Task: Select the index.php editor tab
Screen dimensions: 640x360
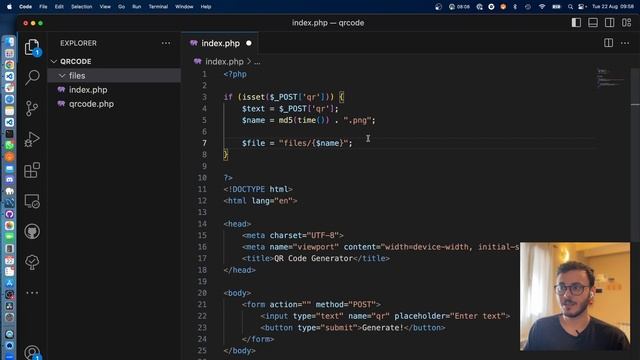Action: tap(220, 43)
